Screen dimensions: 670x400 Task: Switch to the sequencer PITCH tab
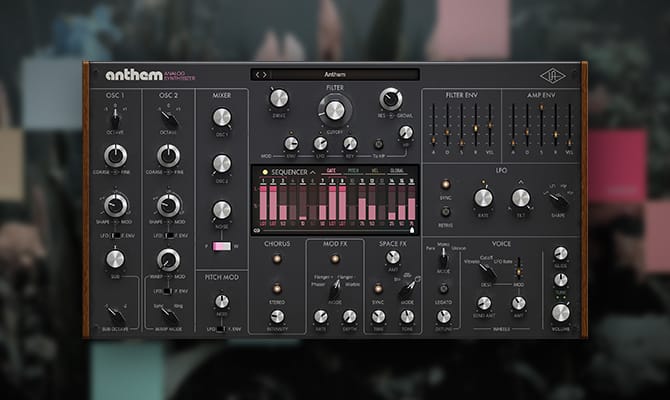click(x=354, y=172)
